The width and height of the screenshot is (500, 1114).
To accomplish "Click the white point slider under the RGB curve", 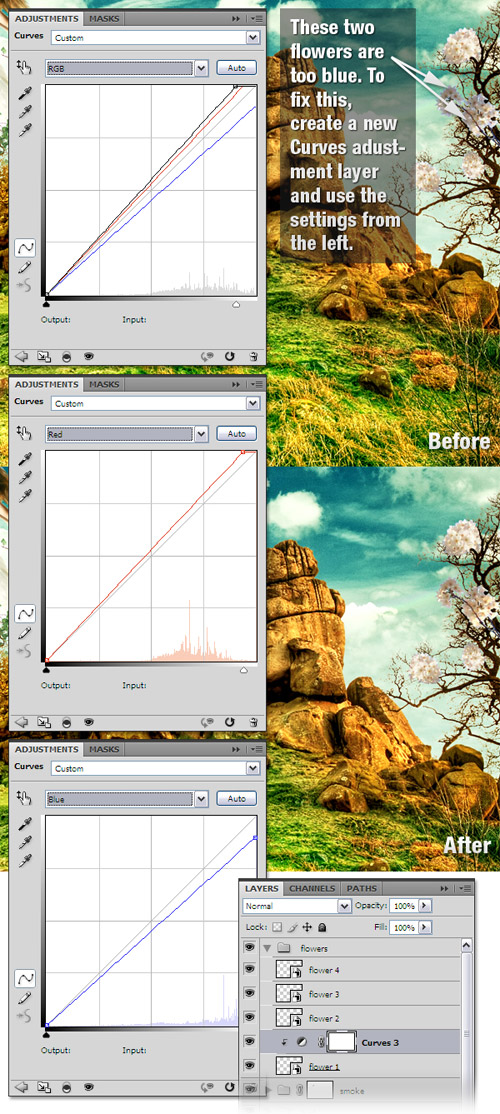I will coord(236,304).
